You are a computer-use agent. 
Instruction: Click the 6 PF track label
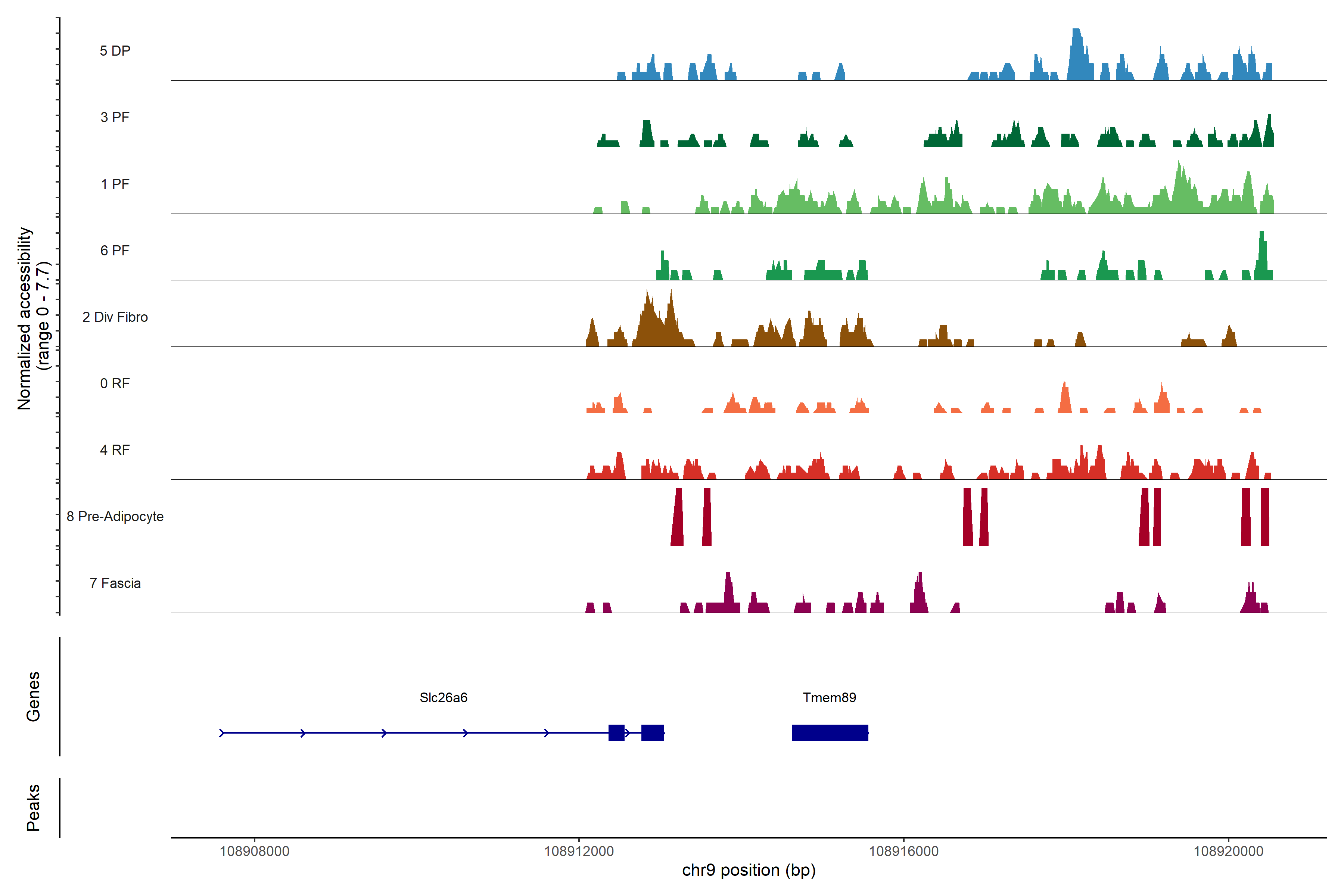(x=115, y=250)
